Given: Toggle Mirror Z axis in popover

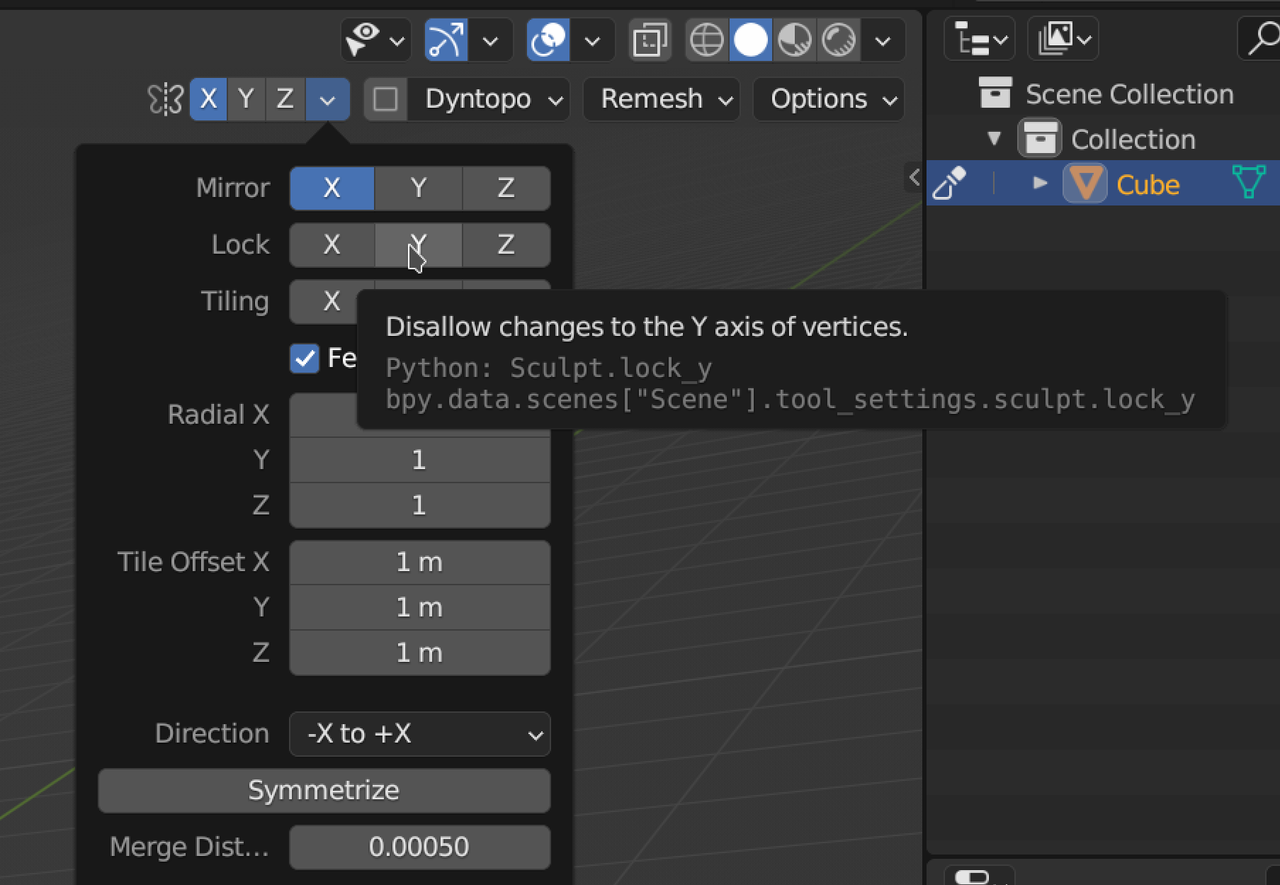Looking at the screenshot, I should (x=506, y=188).
